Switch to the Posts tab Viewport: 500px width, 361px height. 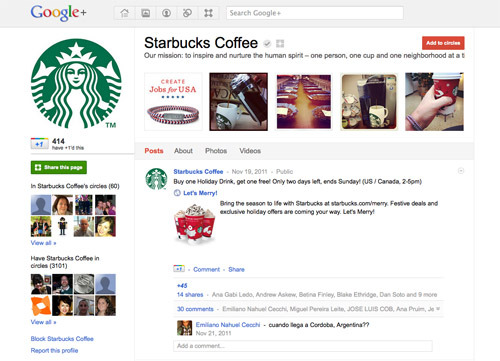pyautogui.click(x=154, y=151)
